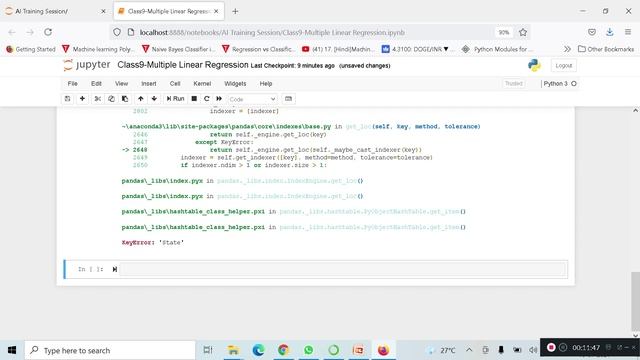Insert cell below with plus icon
640x360 pixels.
tap(82, 99)
